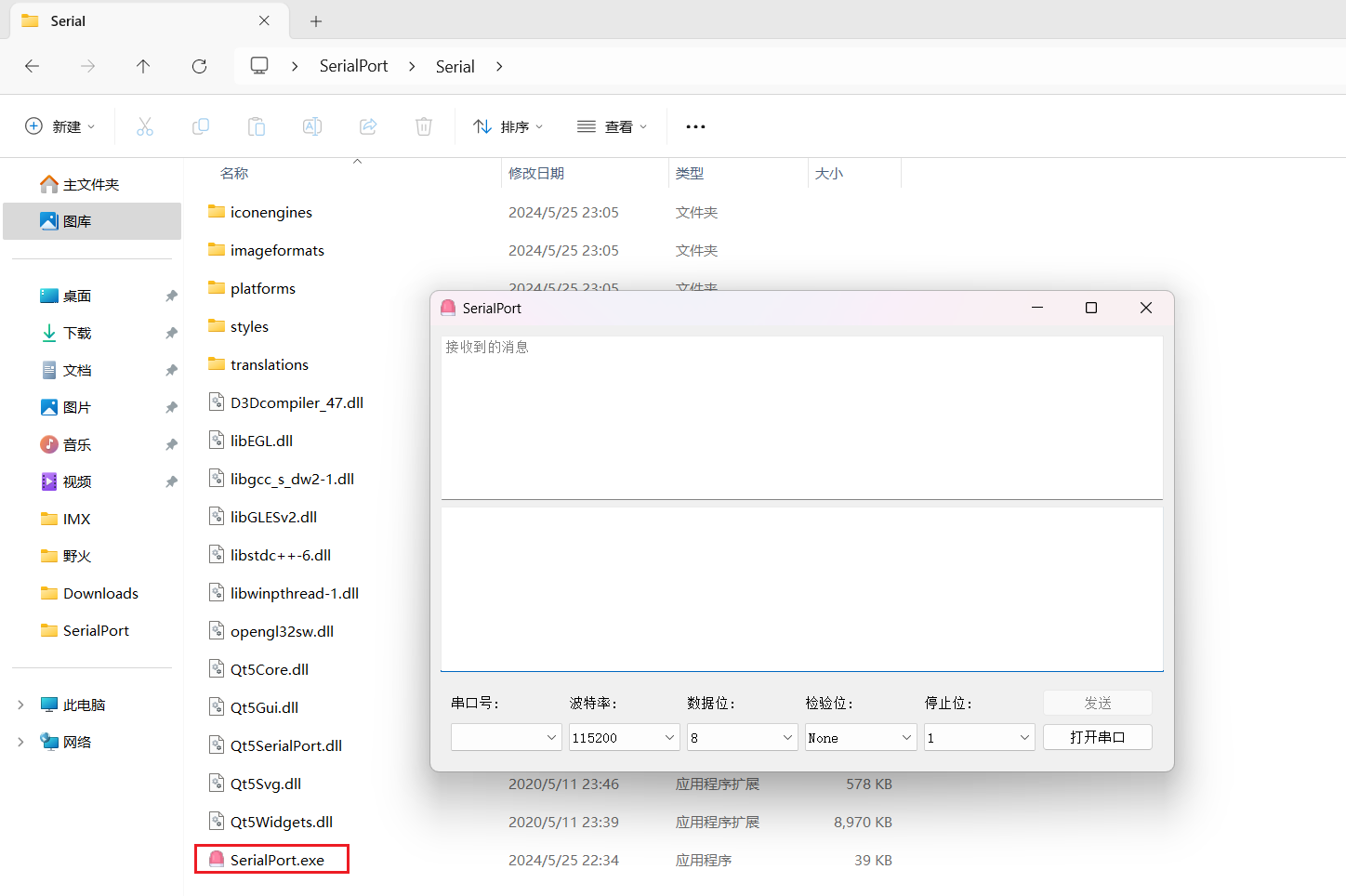Select the Qt5Core.dll file icon
Screen dimensions: 1346x896
tap(217, 669)
